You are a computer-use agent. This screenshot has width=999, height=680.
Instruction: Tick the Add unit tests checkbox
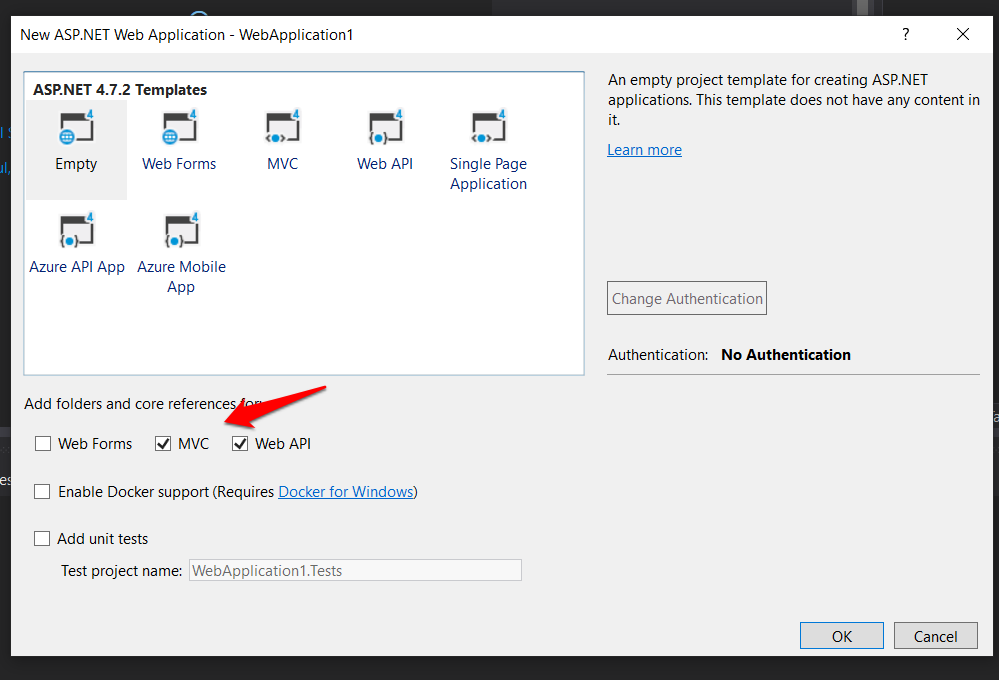pyautogui.click(x=42, y=539)
